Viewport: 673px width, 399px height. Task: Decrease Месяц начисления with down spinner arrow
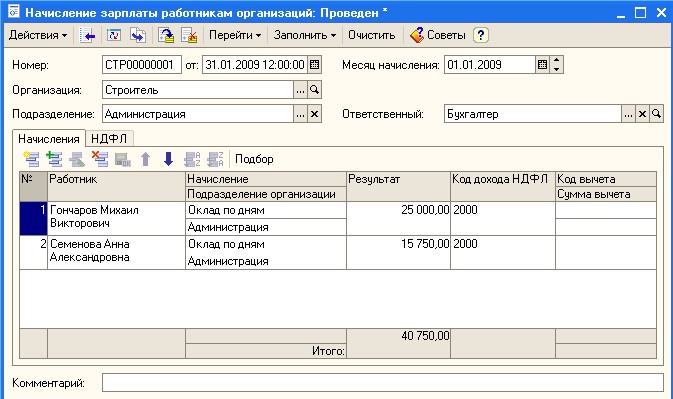556,69
